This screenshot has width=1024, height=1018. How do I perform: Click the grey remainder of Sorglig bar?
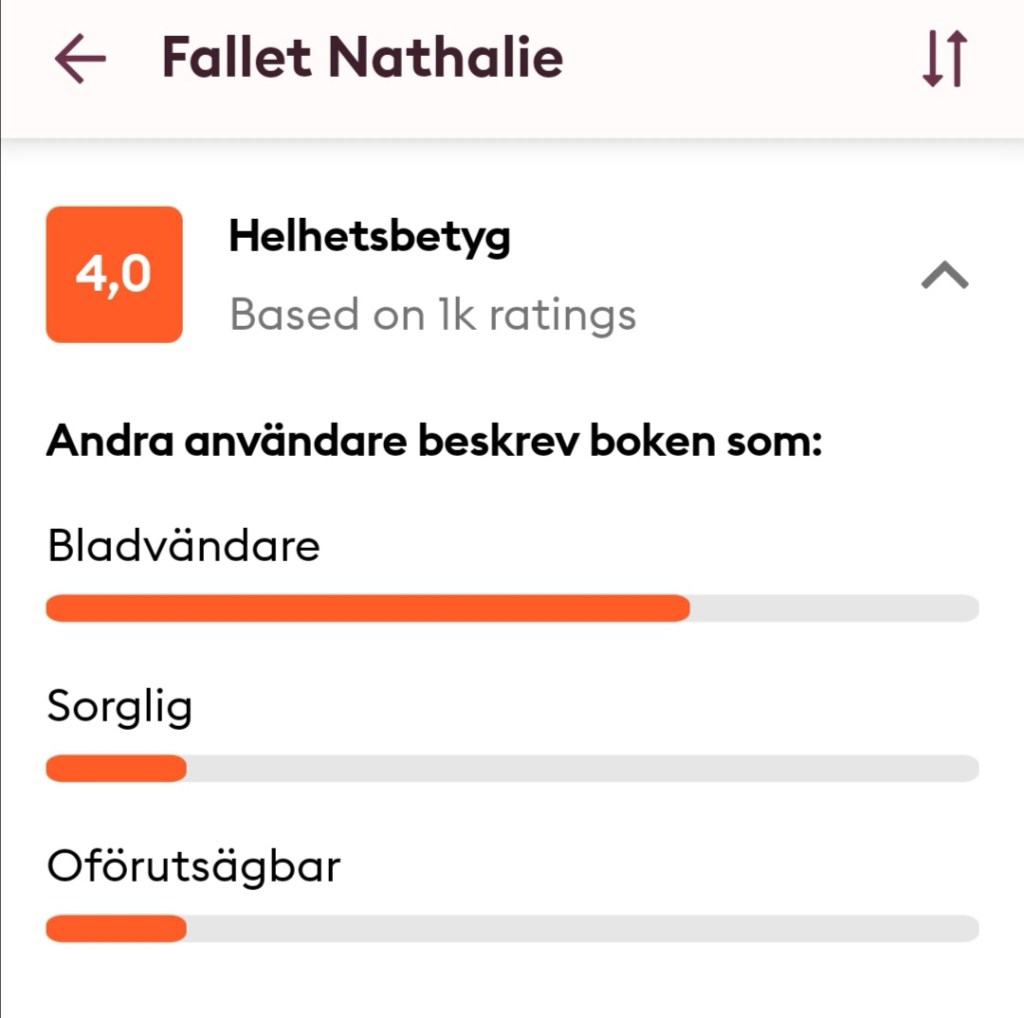coord(580,768)
